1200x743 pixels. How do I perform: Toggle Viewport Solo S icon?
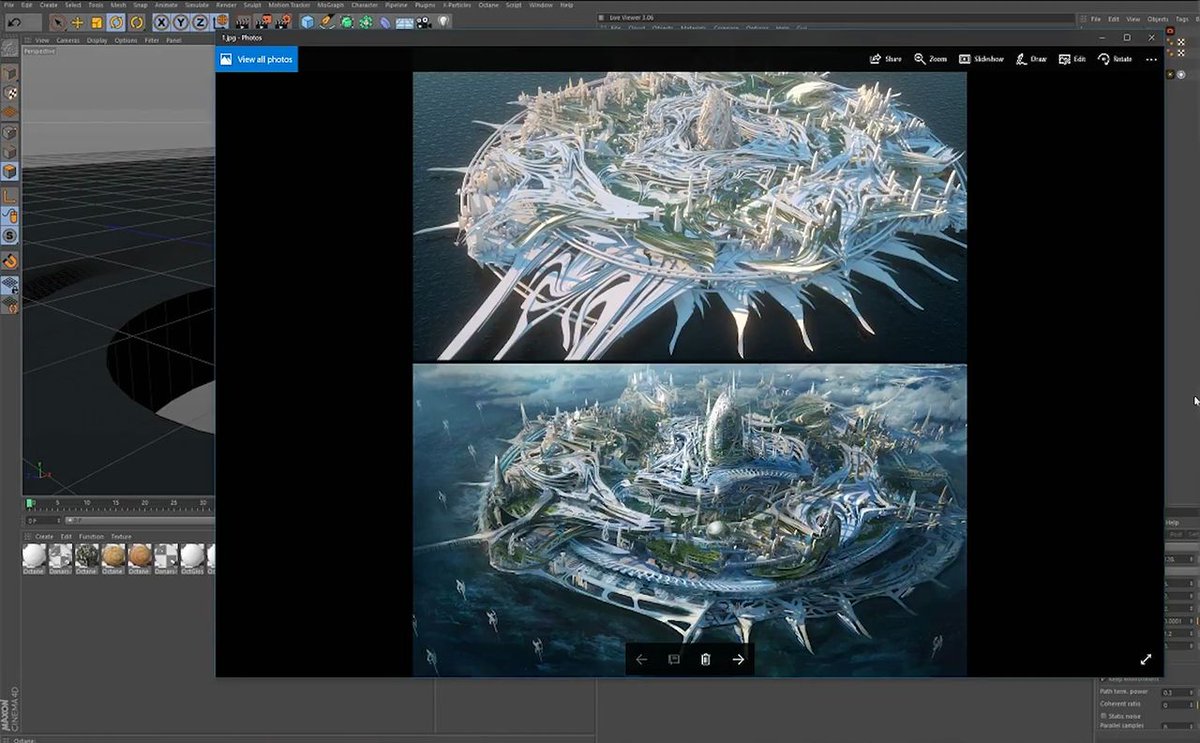[10, 235]
